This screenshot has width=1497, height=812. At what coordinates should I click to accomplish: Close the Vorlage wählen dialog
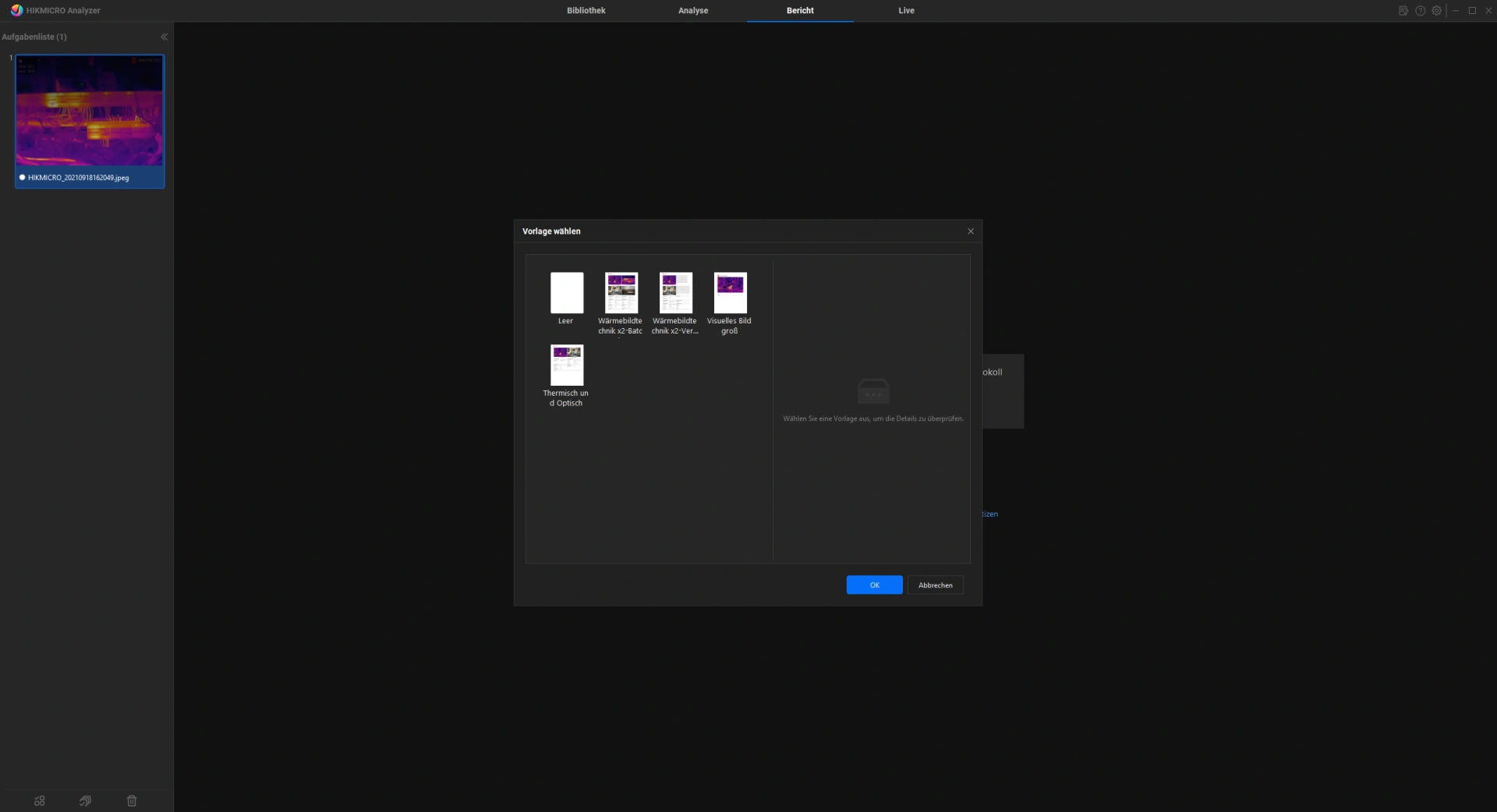point(971,231)
